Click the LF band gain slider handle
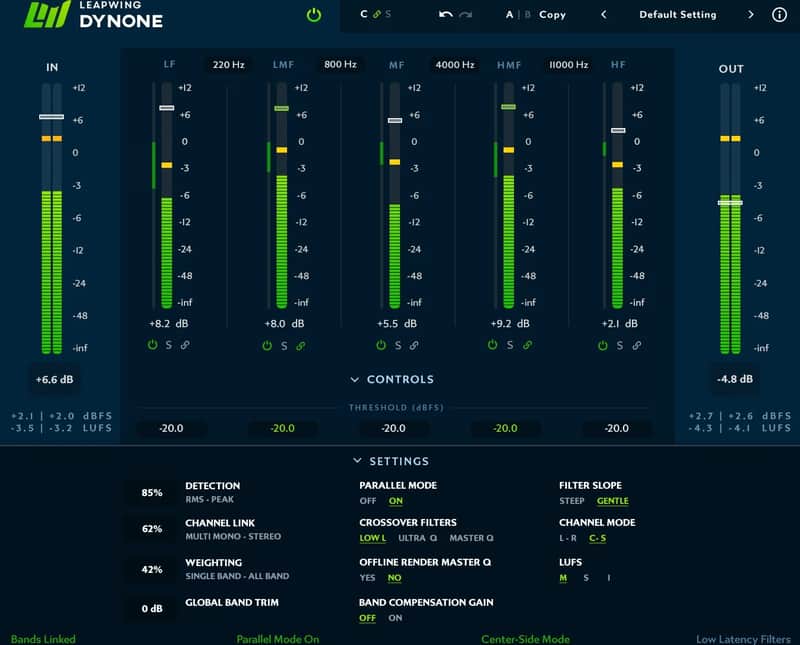This screenshot has height=645, width=800. [167, 108]
